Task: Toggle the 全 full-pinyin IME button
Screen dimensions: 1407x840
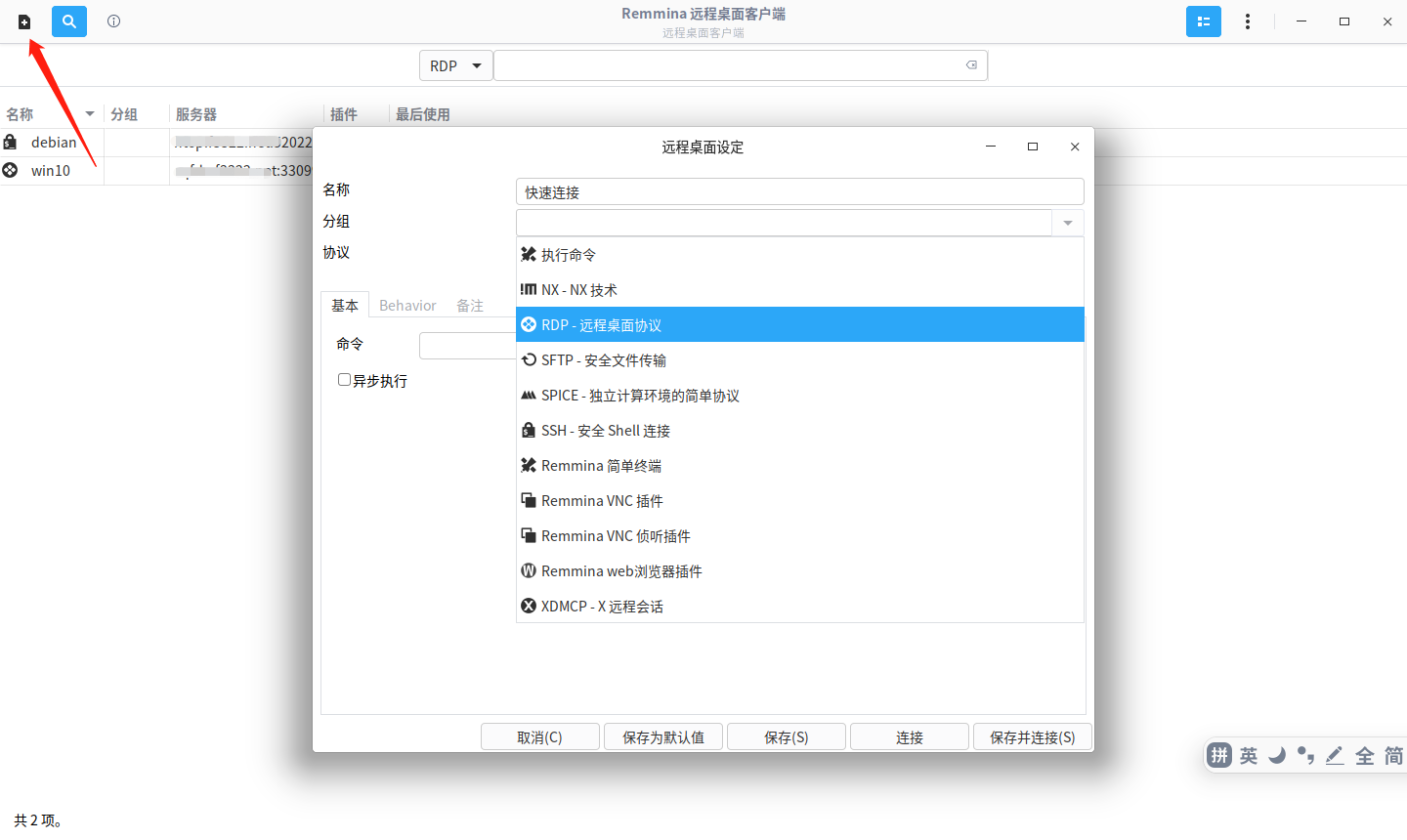Action: click(1365, 755)
